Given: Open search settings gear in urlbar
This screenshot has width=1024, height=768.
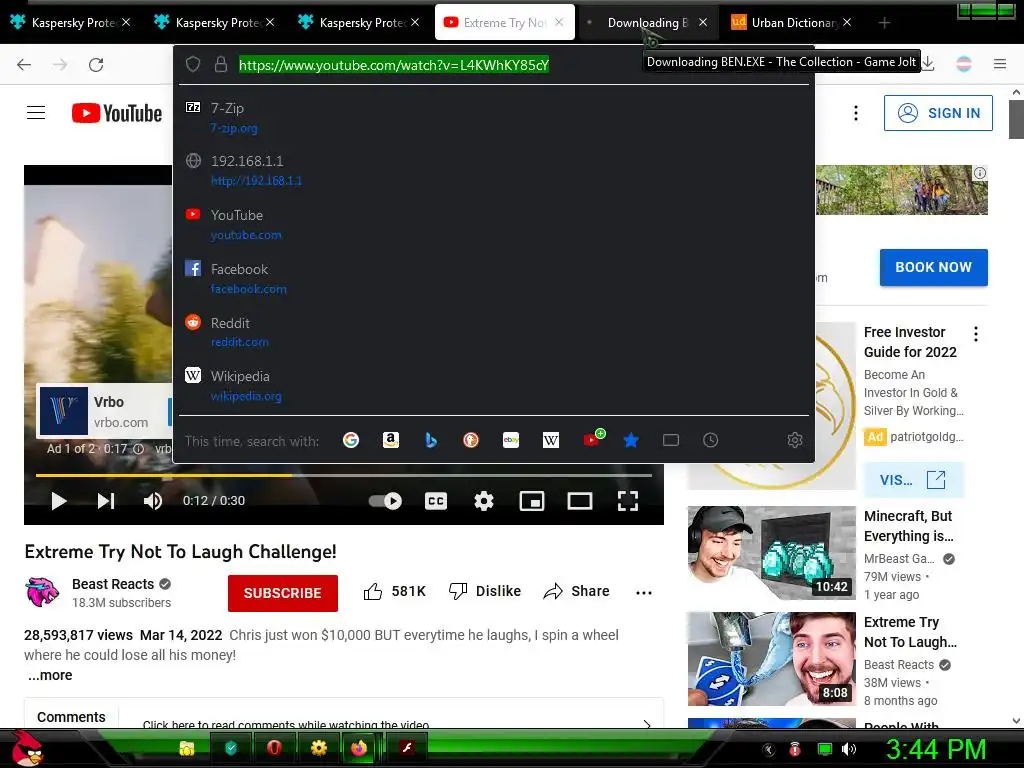Looking at the screenshot, I should [x=795, y=440].
